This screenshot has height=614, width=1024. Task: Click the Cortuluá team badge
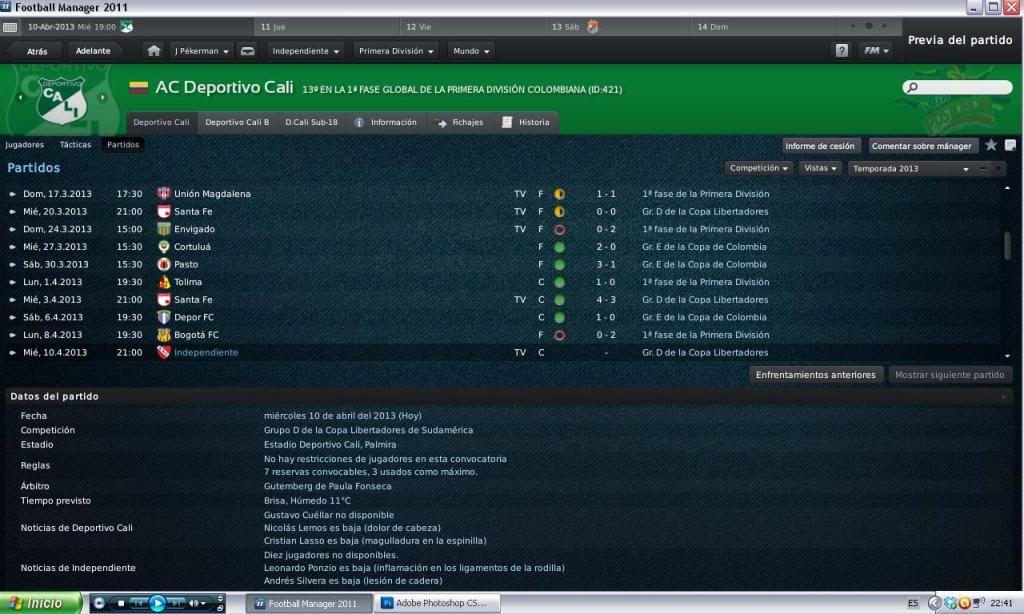click(163, 246)
